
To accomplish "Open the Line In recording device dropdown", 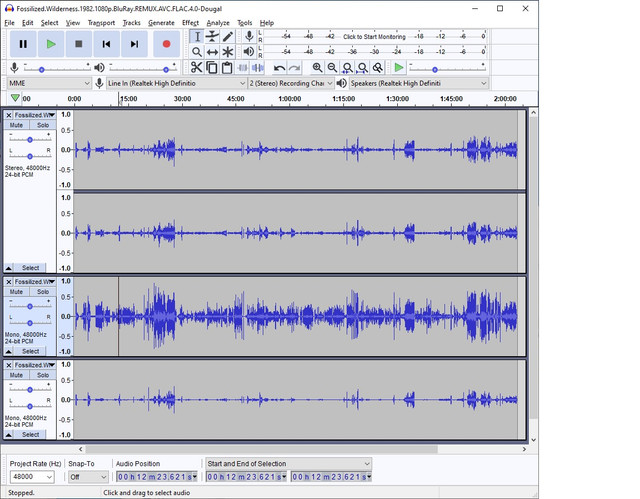I will (x=176, y=83).
